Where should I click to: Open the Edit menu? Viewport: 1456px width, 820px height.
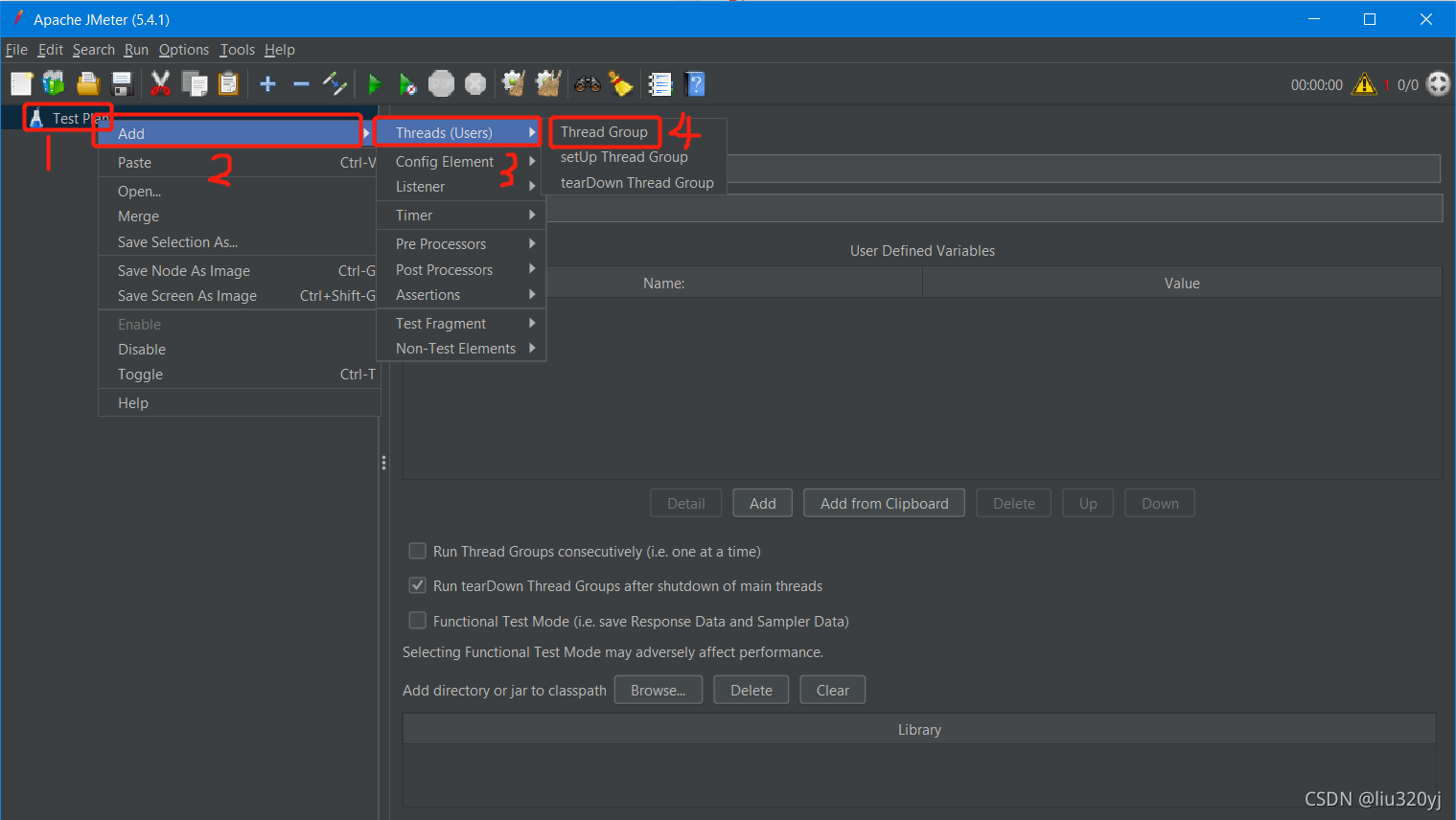pos(51,50)
